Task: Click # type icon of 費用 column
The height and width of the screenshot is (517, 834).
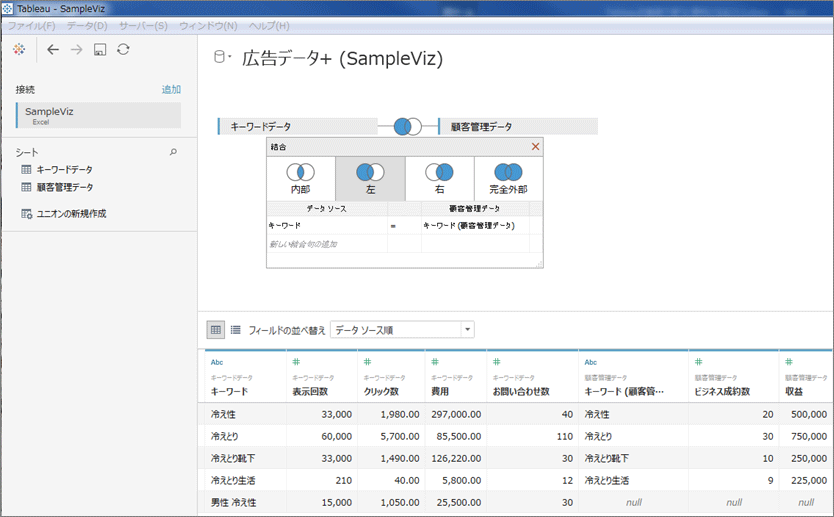Action: (x=435, y=362)
